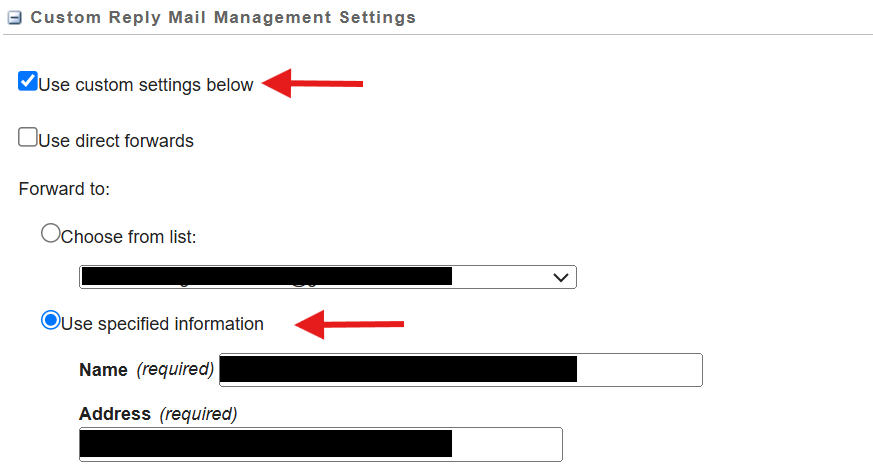Image resolution: width=873 pixels, height=466 pixels.
Task: Click the red arrow beside custom settings
Action: (x=312, y=84)
